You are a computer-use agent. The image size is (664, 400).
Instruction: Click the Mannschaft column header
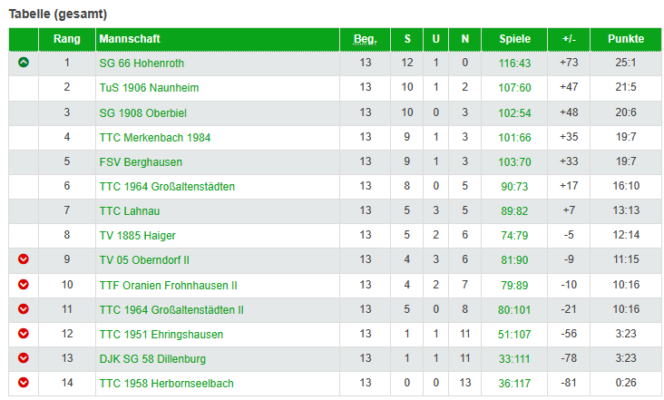click(130, 39)
